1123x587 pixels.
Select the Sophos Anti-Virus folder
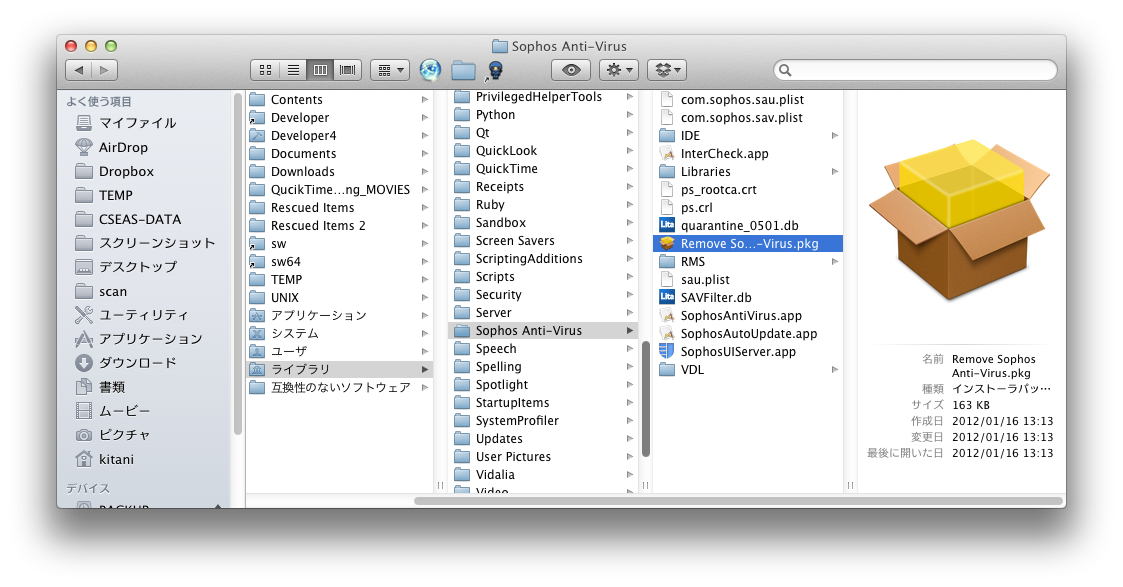[x=543, y=331]
